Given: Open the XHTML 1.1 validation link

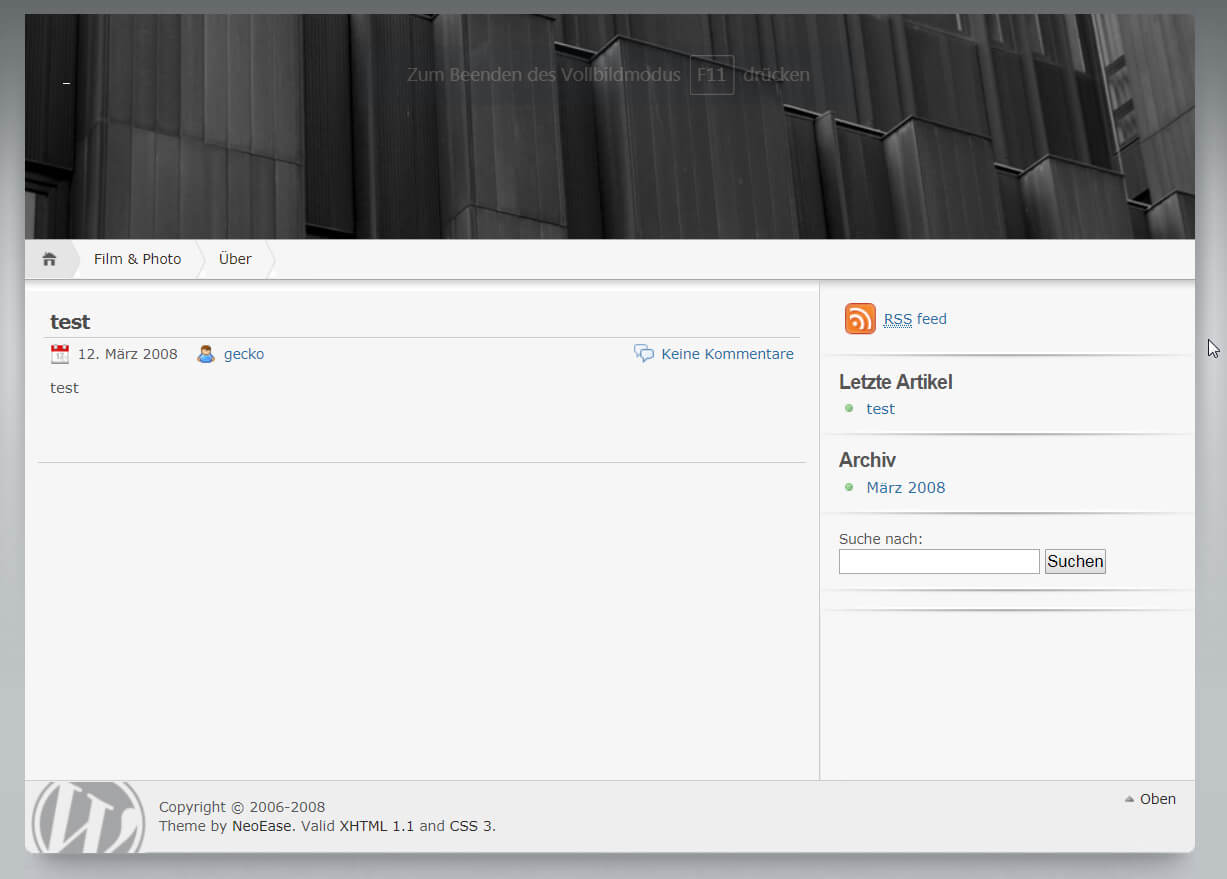Looking at the screenshot, I should [376, 826].
